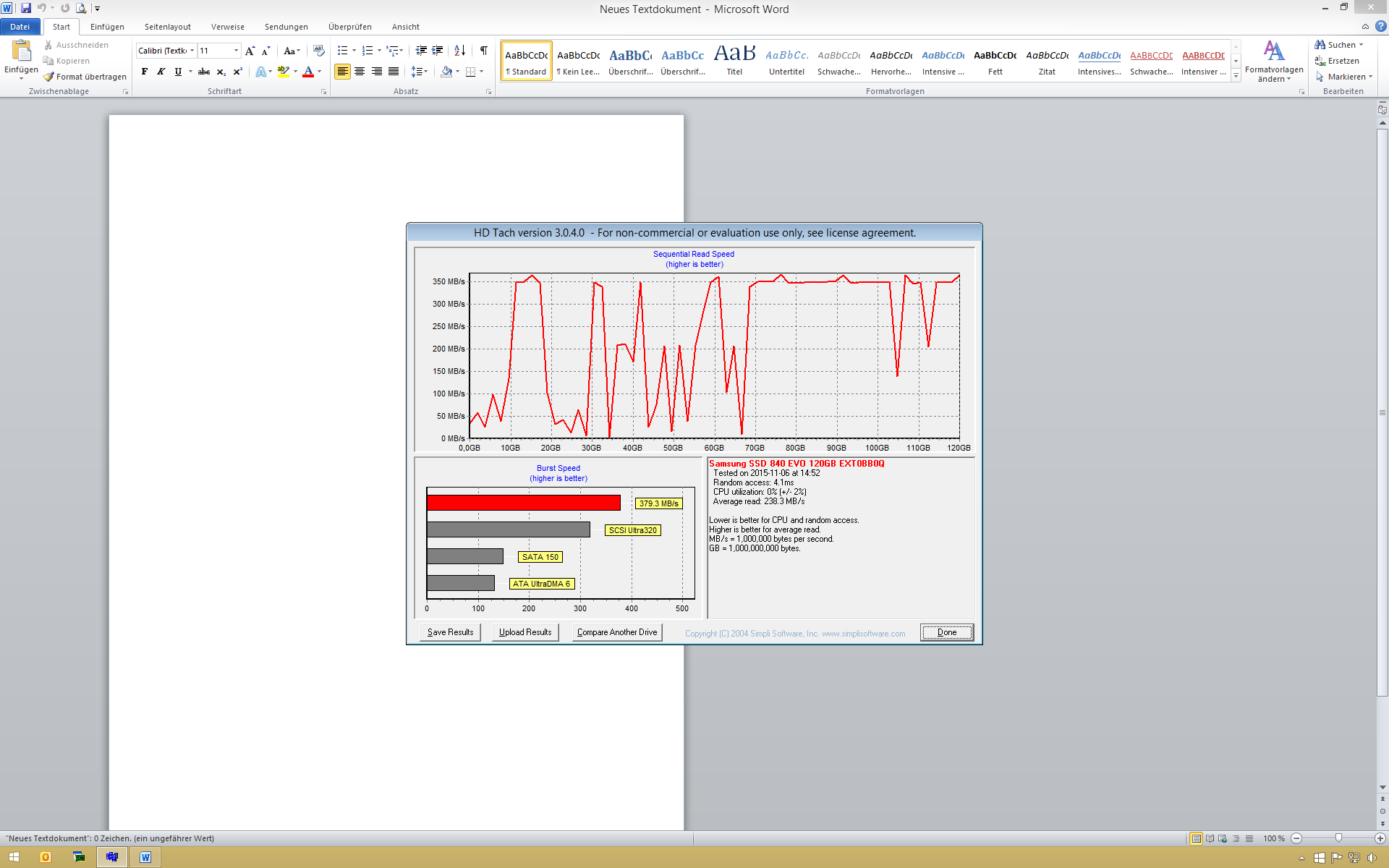Click the Format übertragen paintbrush icon
This screenshot has height=868, width=1389.
point(49,77)
